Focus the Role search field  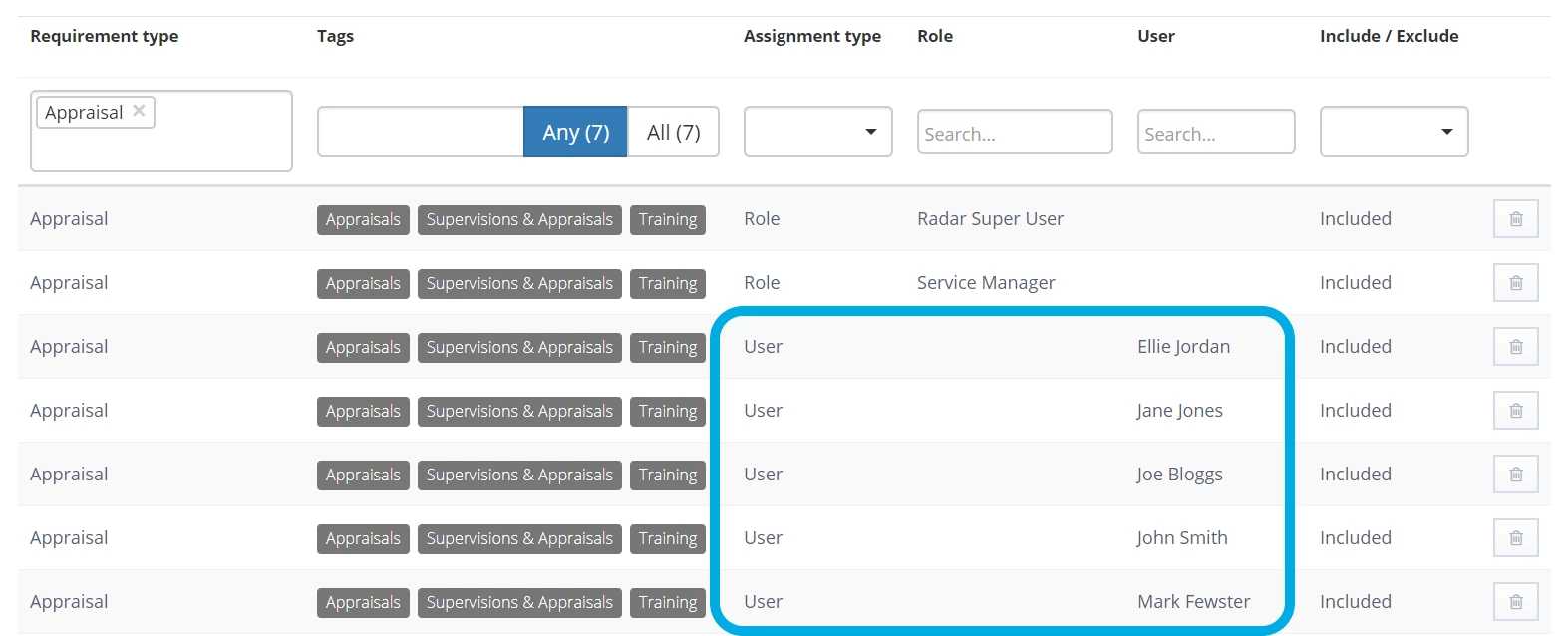click(x=1015, y=132)
